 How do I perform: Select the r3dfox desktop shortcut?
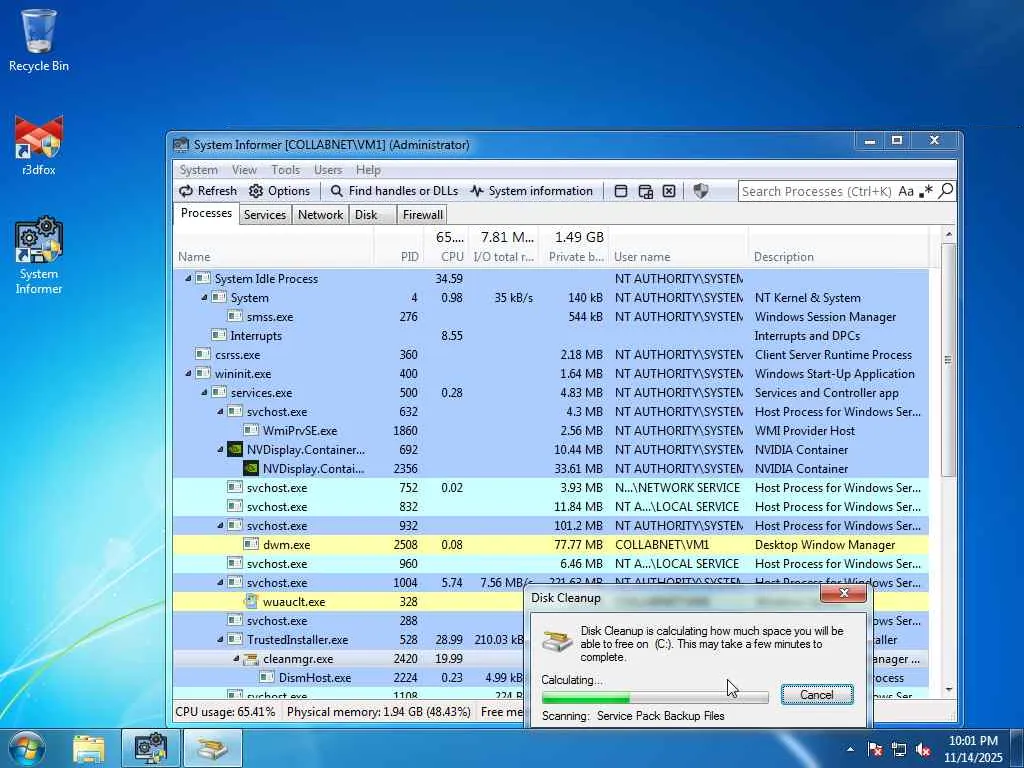pos(39,146)
